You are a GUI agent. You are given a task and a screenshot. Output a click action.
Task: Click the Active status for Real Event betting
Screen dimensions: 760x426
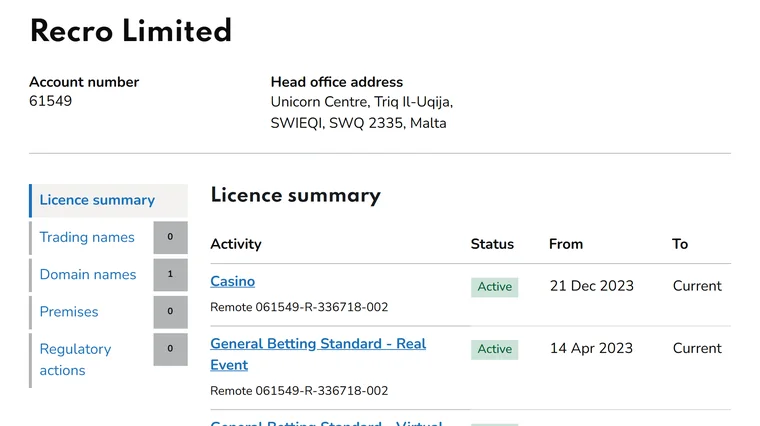click(x=494, y=349)
